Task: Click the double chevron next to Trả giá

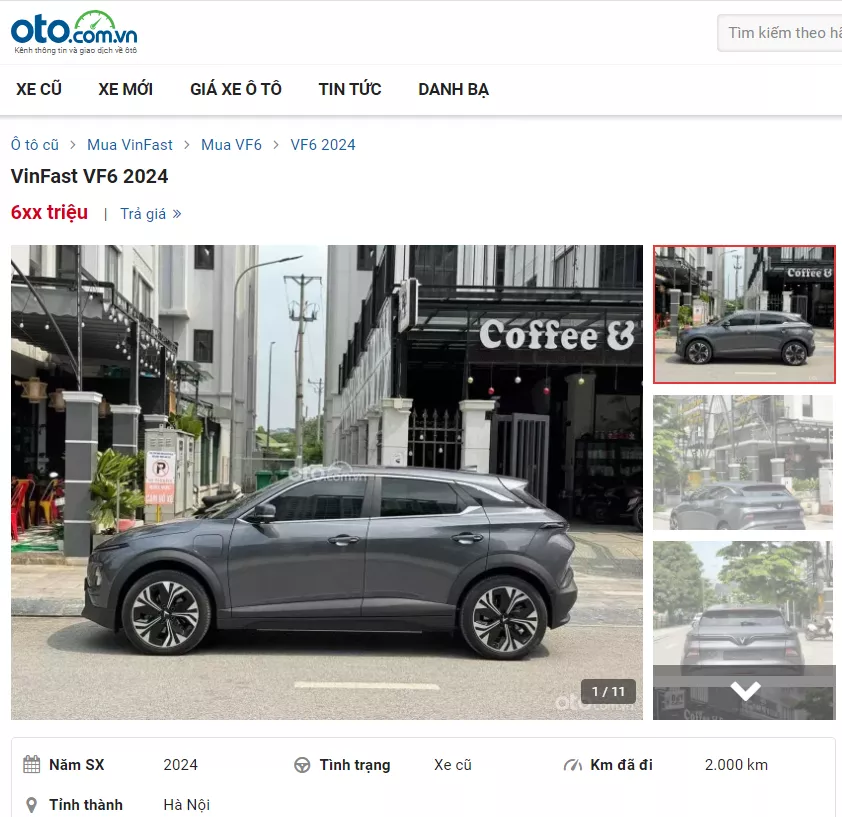Action: [x=177, y=214]
